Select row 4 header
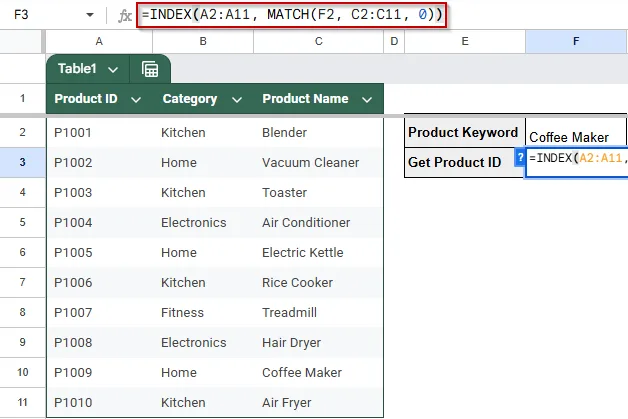Image resolution: width=628 pixels, height=419 pixels. click(22, 192)
